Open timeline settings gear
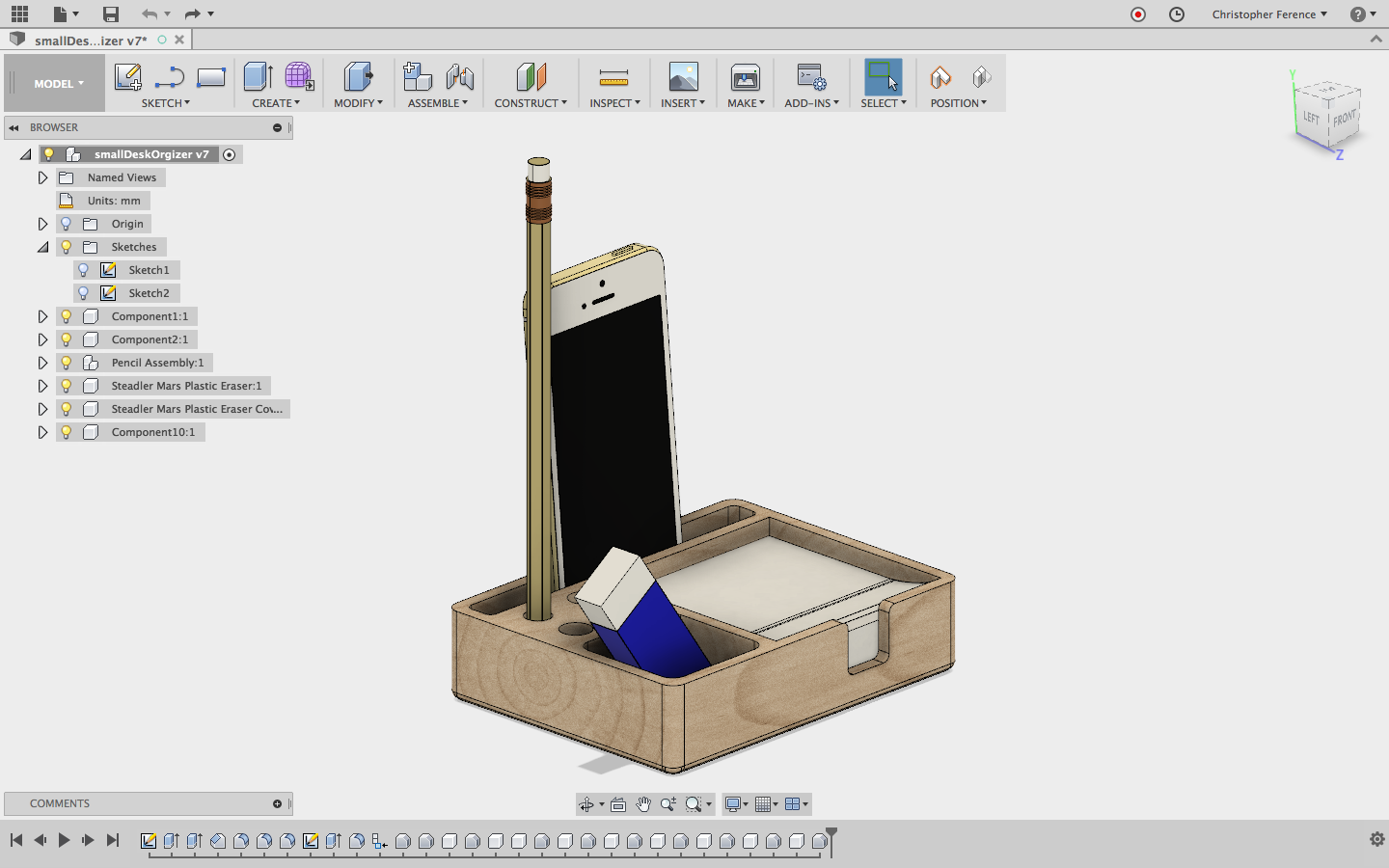Screen dimensions: 1389x868 click(1377, 839)
